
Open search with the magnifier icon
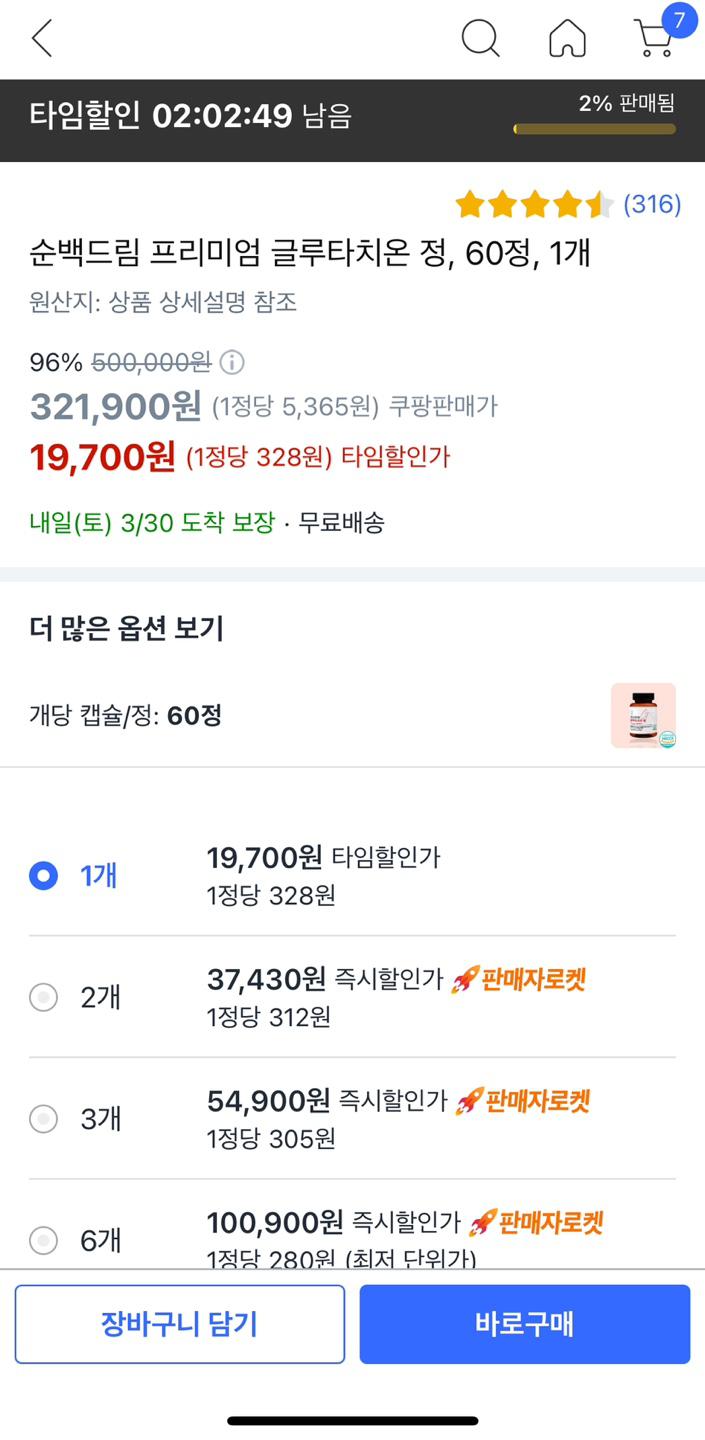(x=480, y=39)
